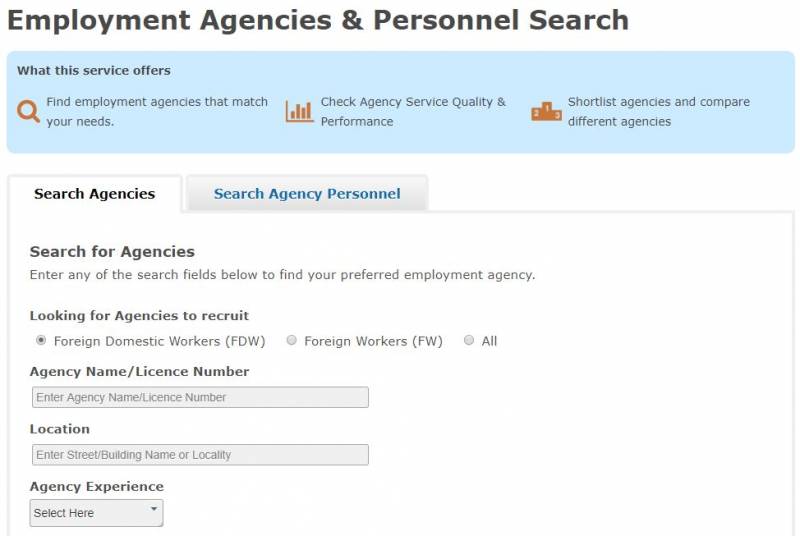
Task: Open the Search Agencies tab
Action: [x=94, y=194]
